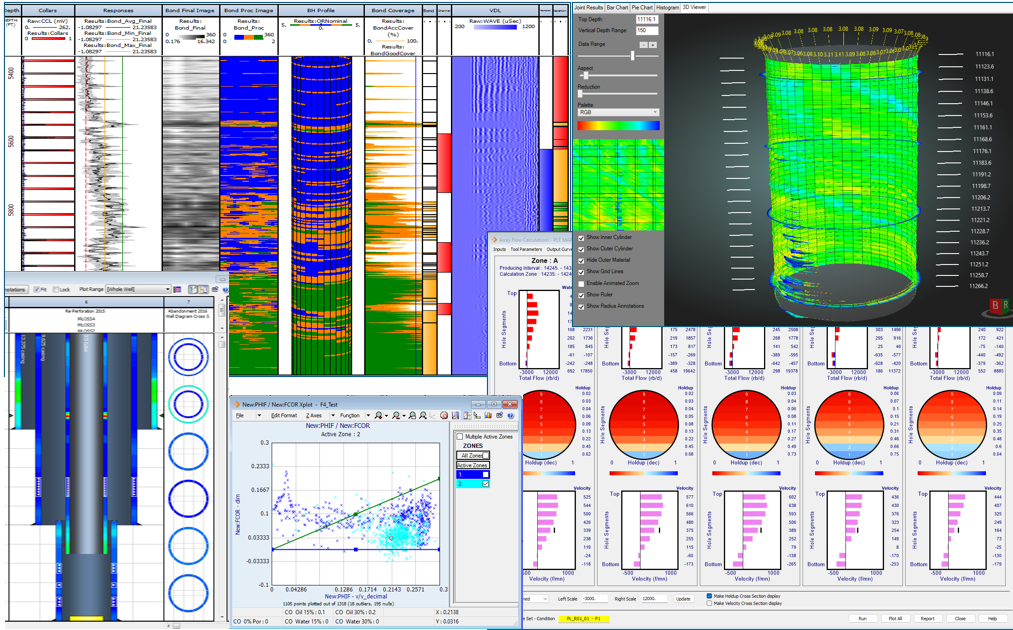Image resolution: width=1013 pixels, height=630 pixels.
Task: Click the red circular icon in Xplot toolbar
Action: pyautogui.click(x=444, y=415)
